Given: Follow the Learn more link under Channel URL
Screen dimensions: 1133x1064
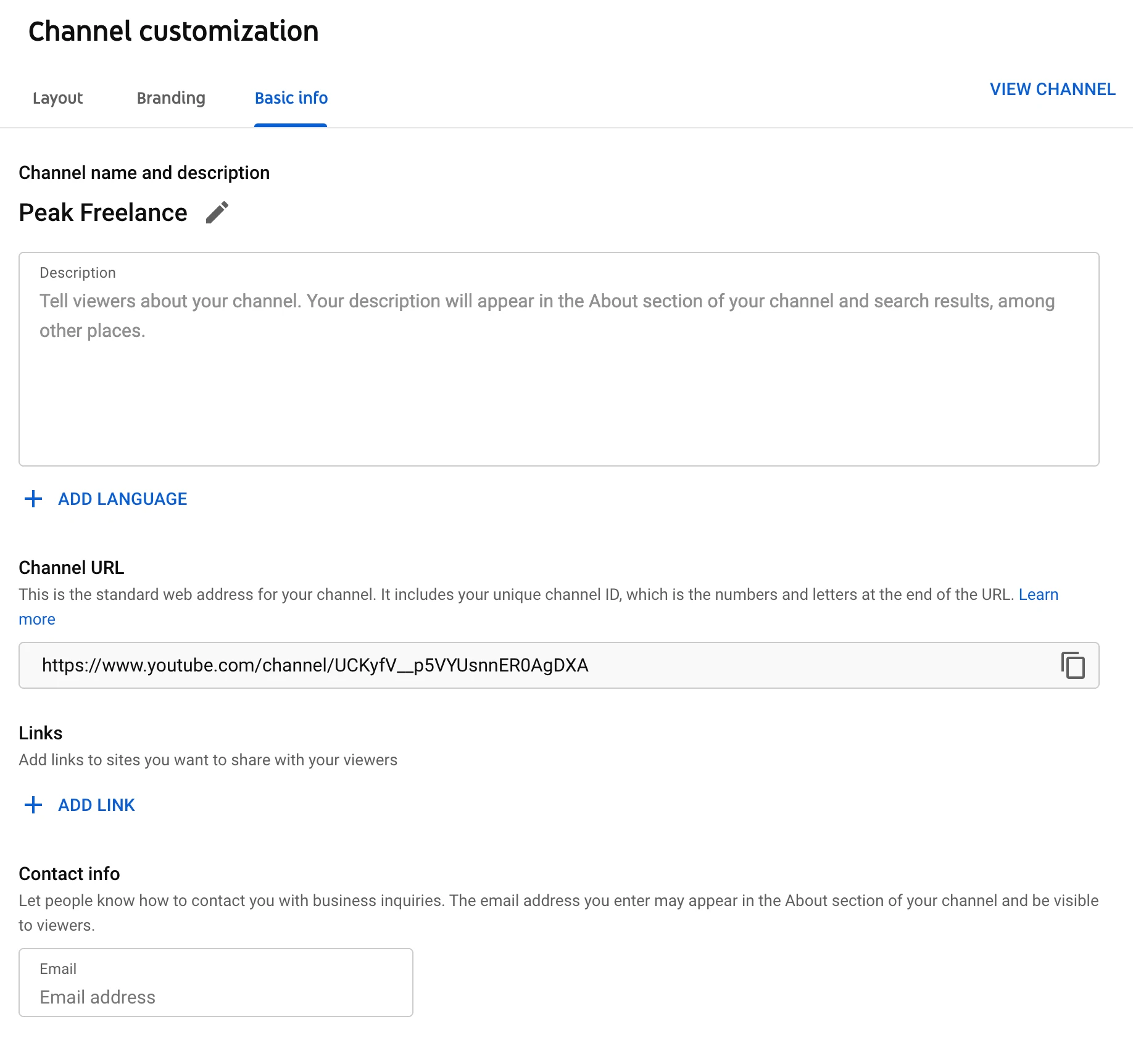Looking at the screenshot, I should [x=1038, y=595].
